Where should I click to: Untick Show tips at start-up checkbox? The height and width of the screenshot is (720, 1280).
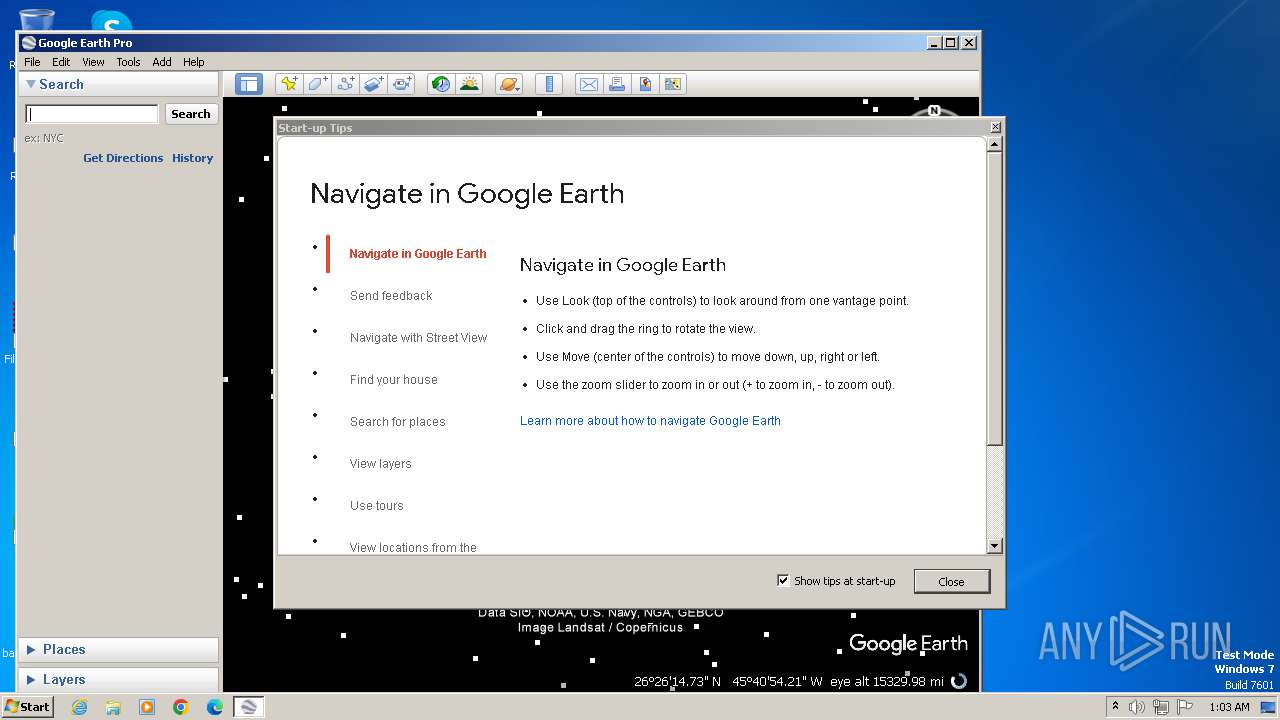coord(783,580)
